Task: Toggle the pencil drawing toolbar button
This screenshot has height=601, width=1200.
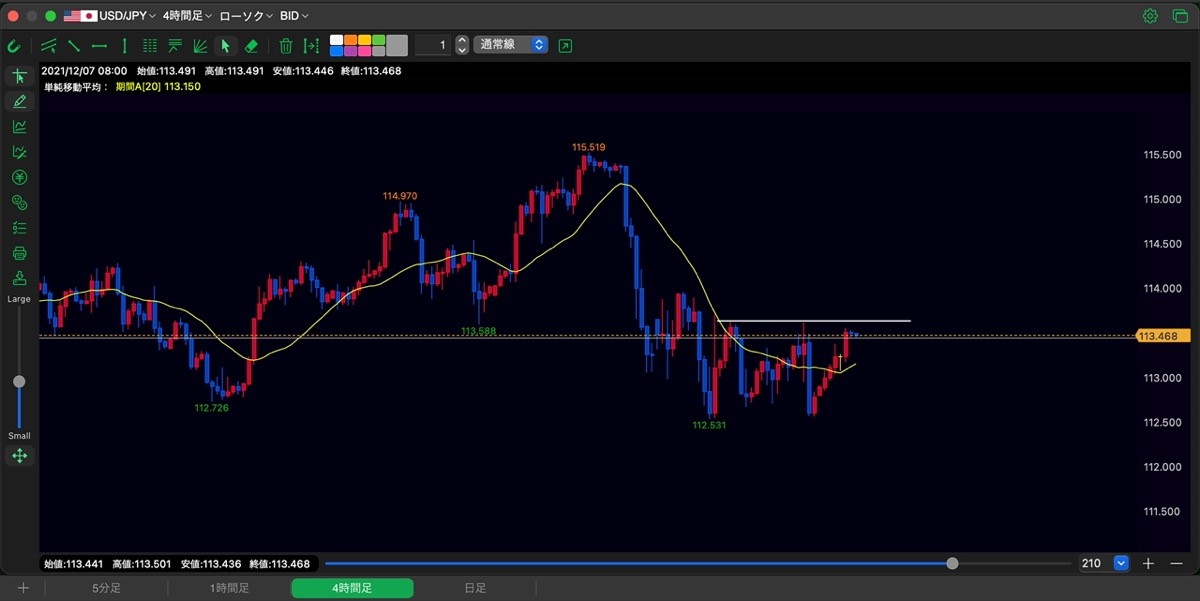Action: coord(19,101)
